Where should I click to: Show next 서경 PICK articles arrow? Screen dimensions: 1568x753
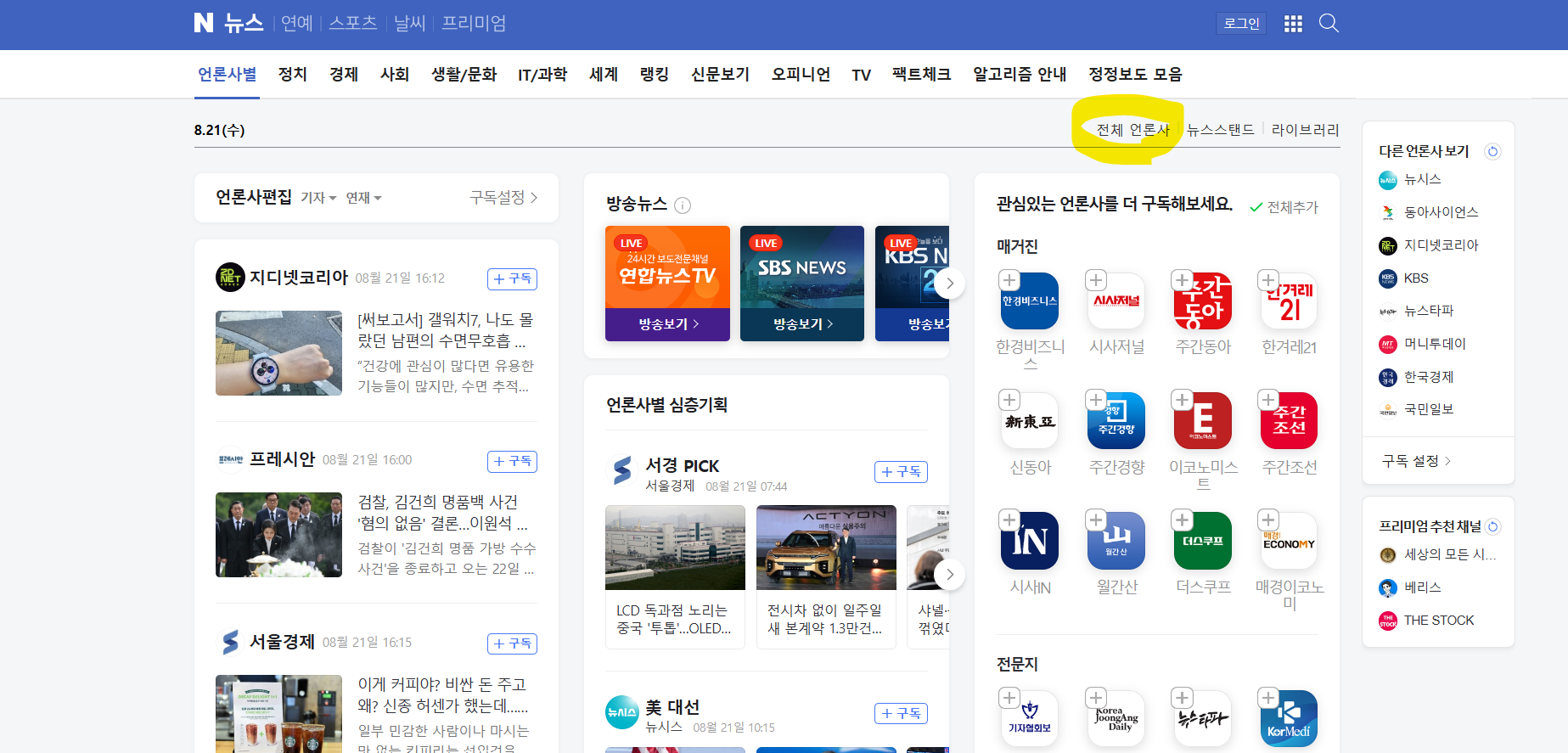point(950,575)
